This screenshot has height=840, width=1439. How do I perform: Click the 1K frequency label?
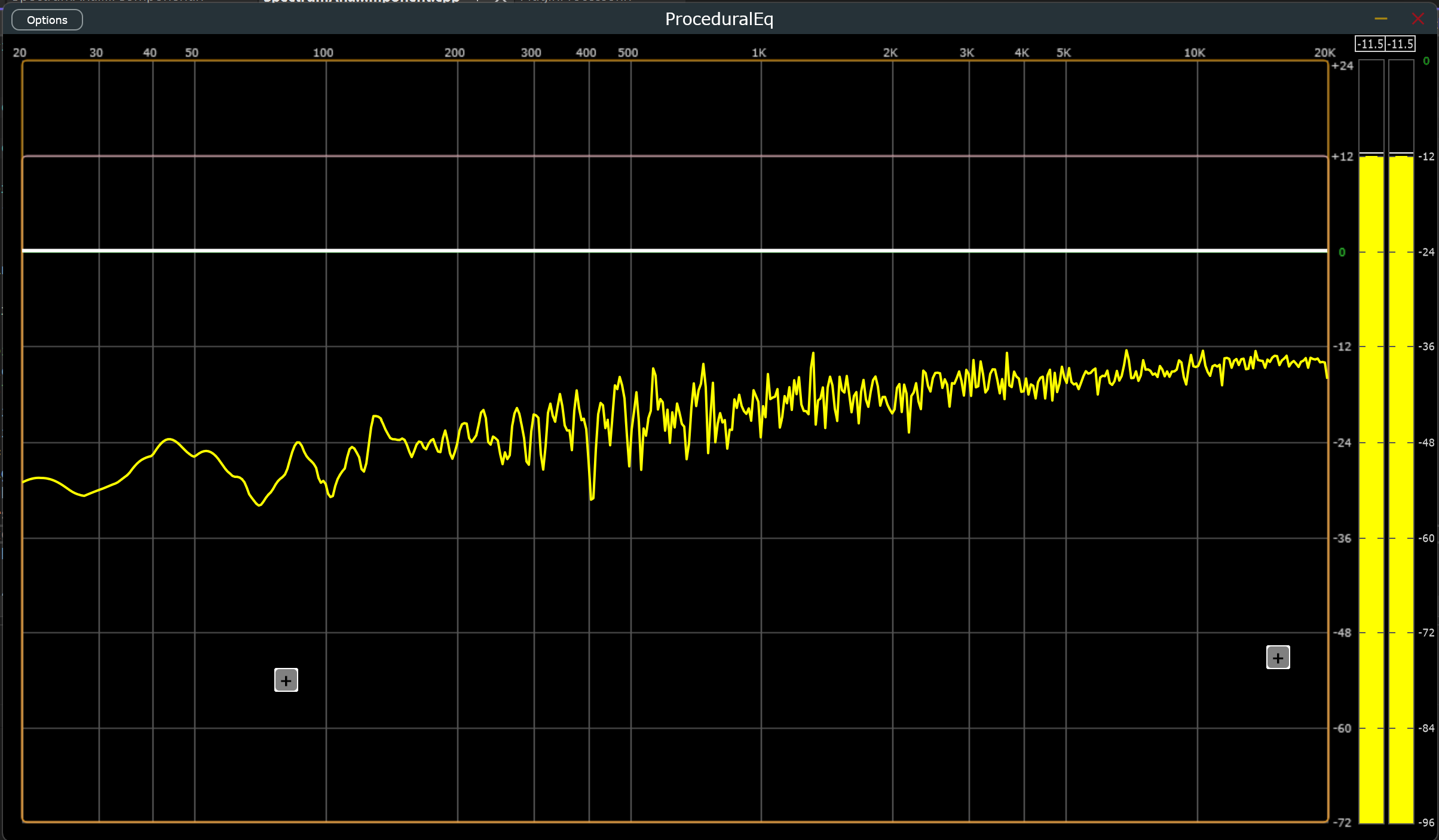pos(758,53)
